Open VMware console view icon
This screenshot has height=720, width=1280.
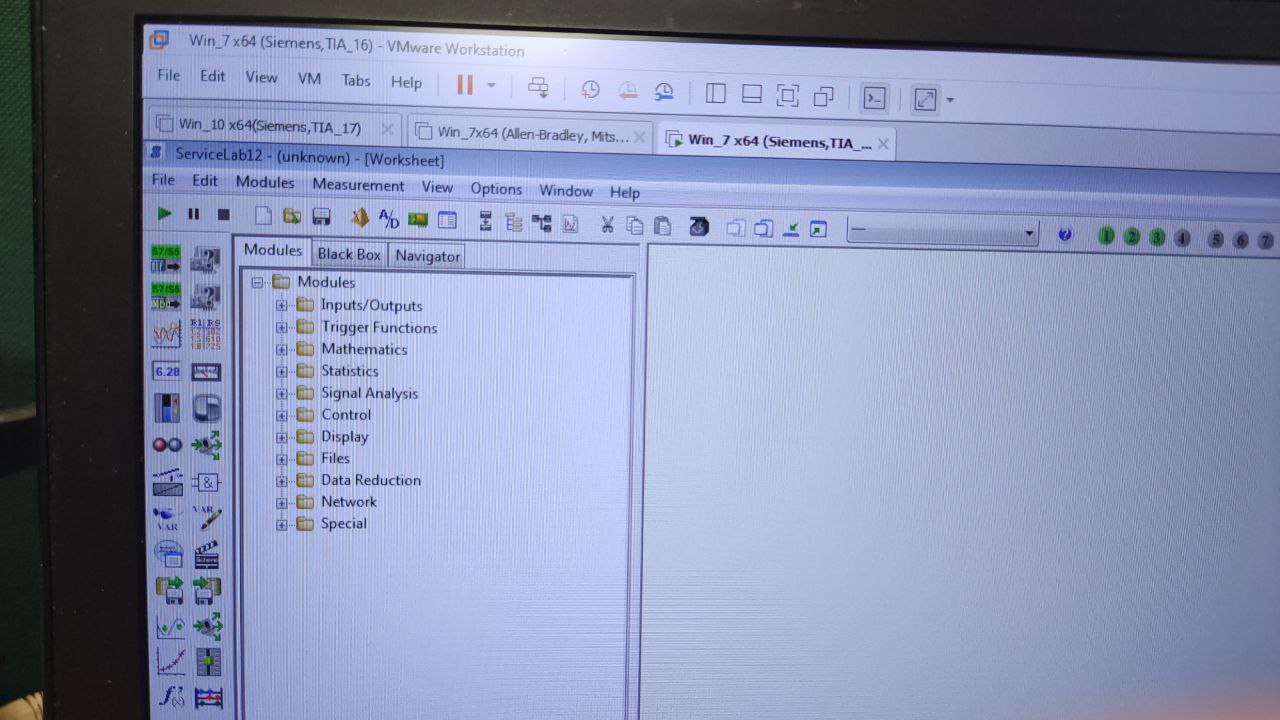(874, 97)
